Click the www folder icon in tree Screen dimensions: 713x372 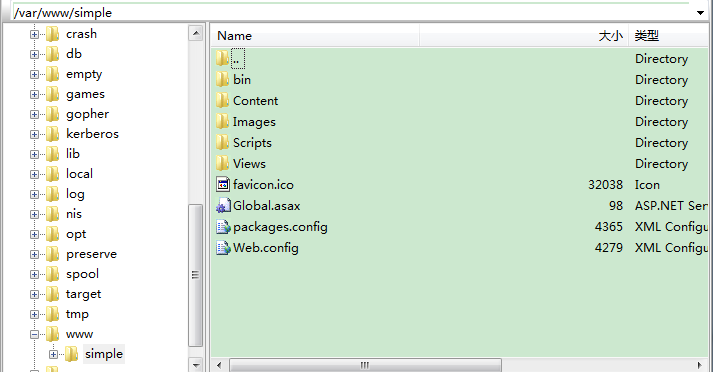click(x=53, y=334)
